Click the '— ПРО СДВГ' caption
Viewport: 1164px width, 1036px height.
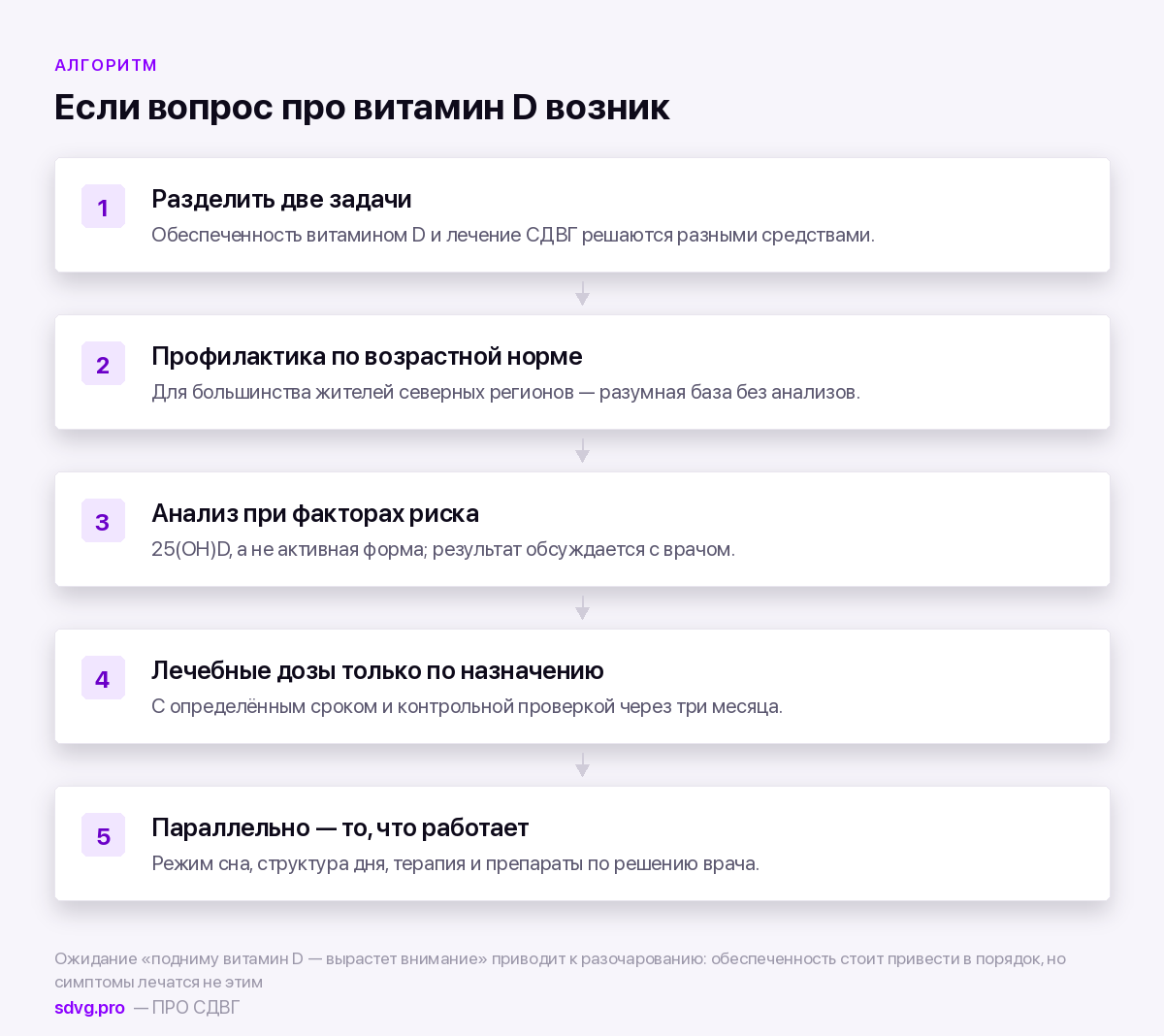[x=186, y=1007]
